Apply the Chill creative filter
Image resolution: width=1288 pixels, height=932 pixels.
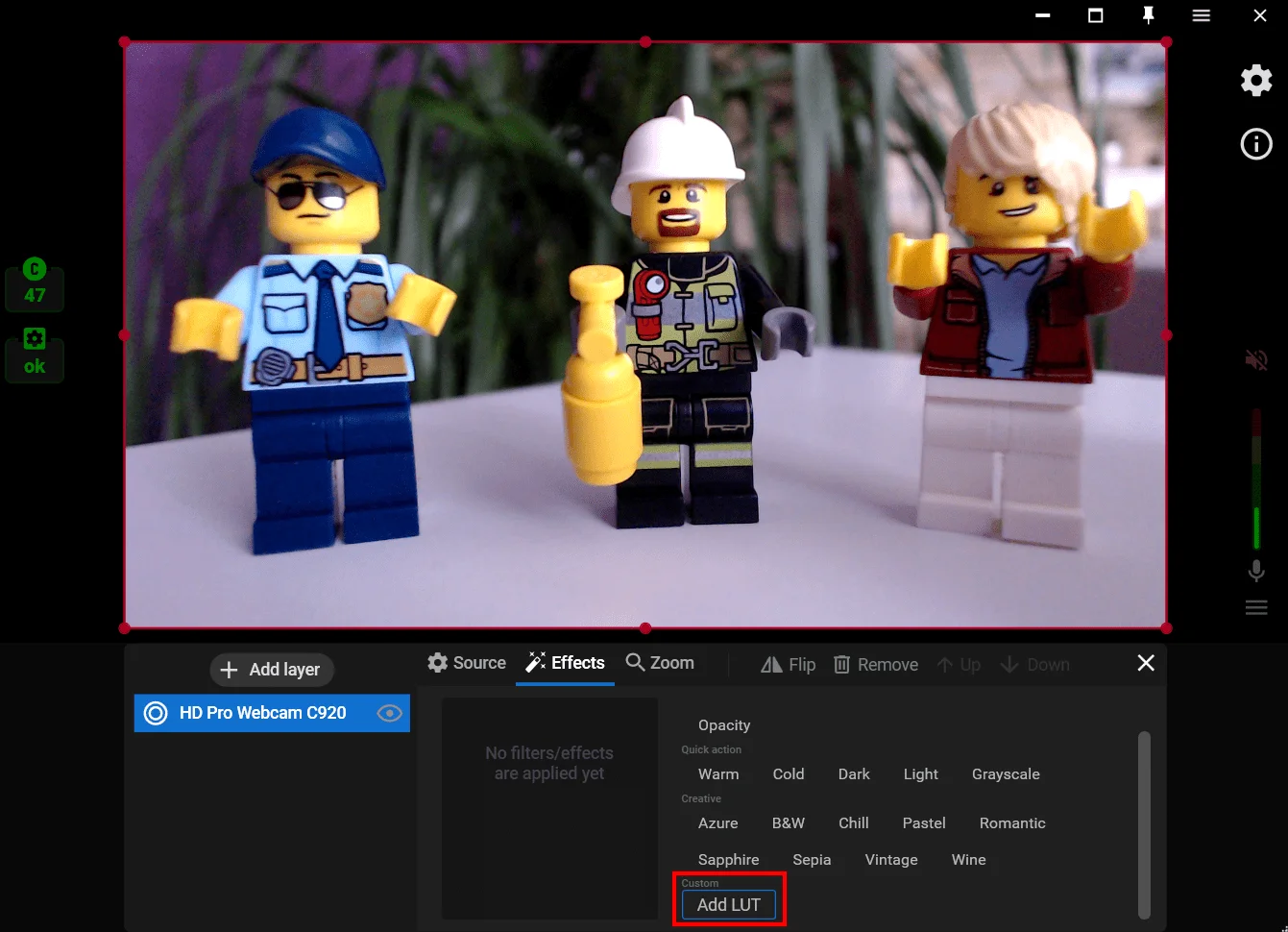tap(854, 823)
